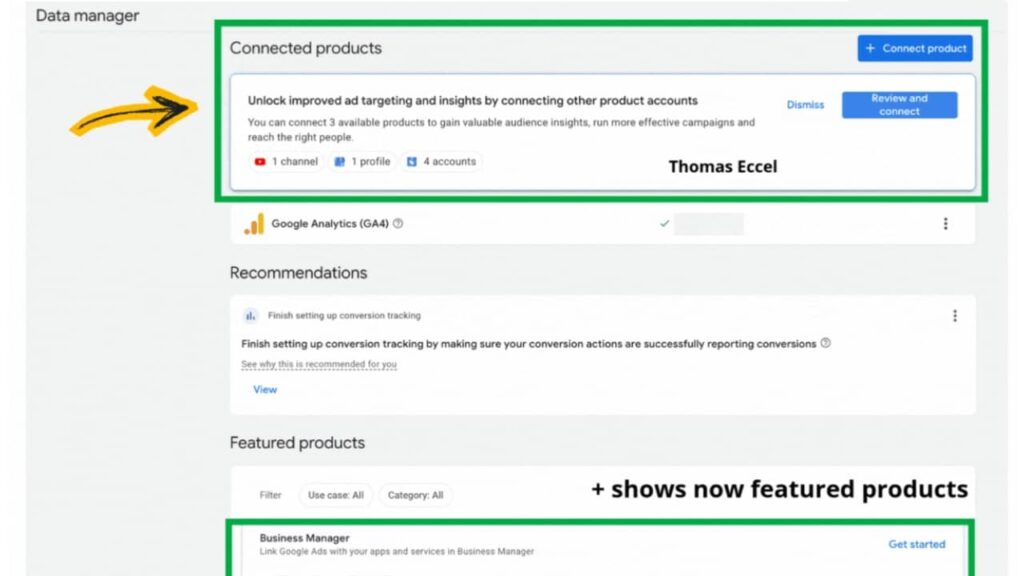Open the Use case: All dropdown

point(335,494)
